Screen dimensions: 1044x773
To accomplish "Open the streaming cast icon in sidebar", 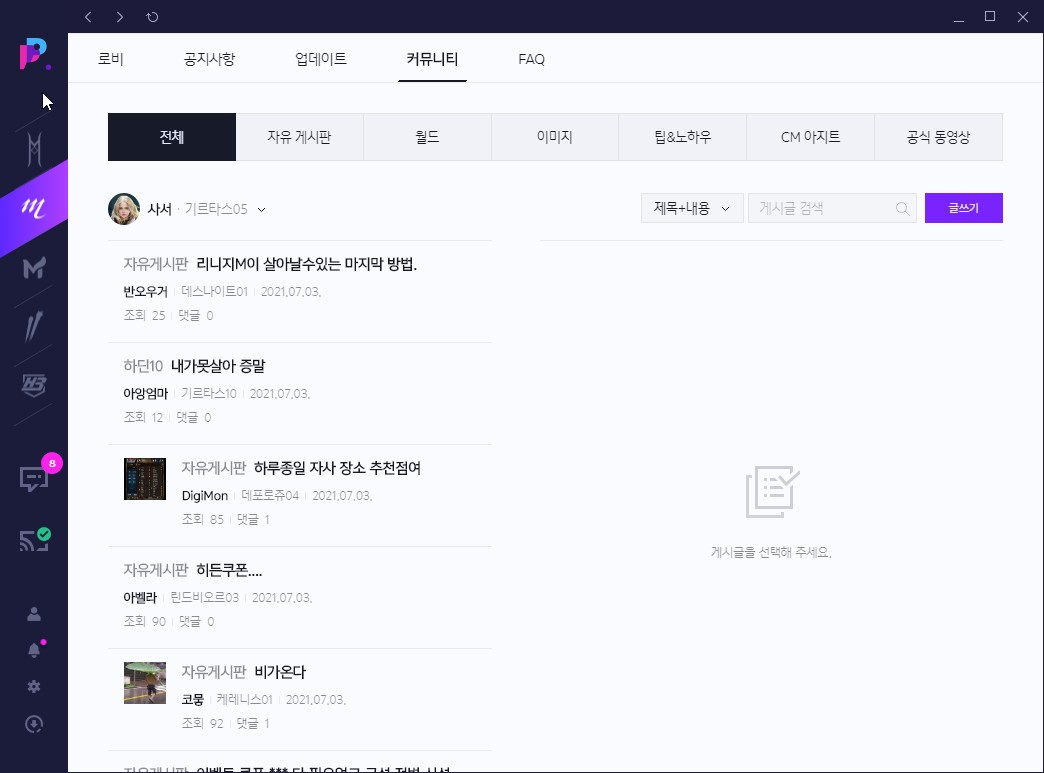I will coord(34,541).
